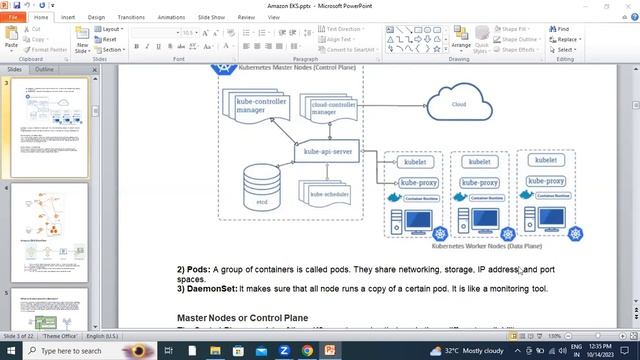Click the Windows search box
The height and width of the screenshot is (360, 640).
point(90,351)
